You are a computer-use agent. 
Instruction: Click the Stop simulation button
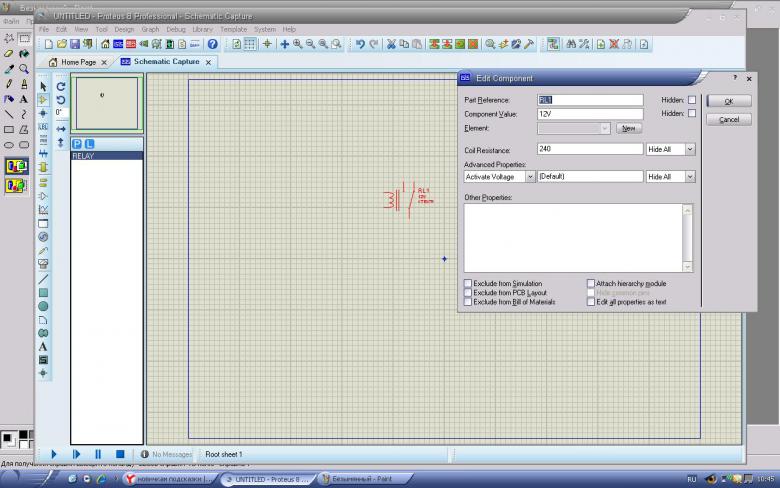(120, 454)
